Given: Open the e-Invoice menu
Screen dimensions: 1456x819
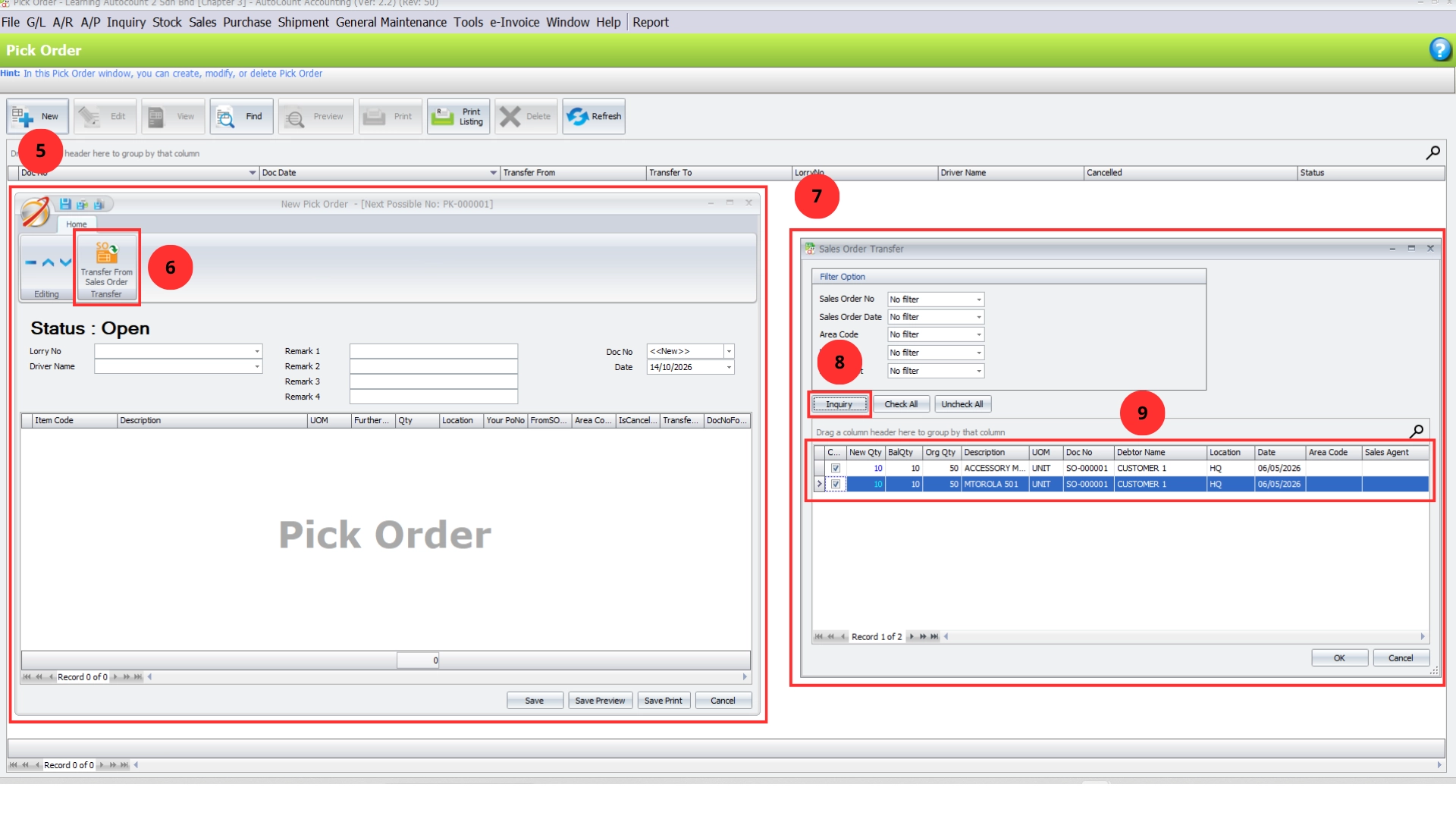Looking at the screenshot, I should (x=514, y=22).
